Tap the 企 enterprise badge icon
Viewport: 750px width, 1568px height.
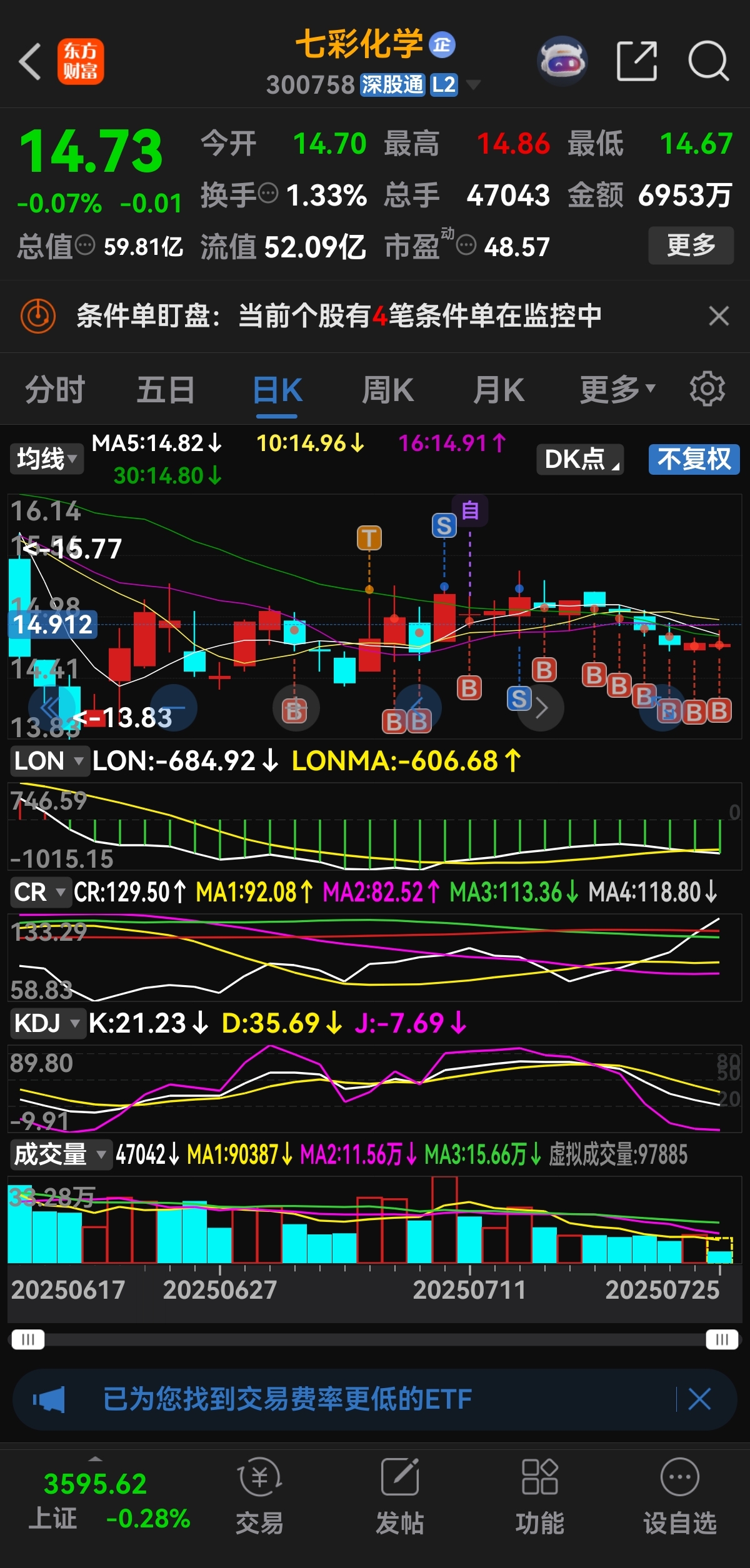click(442, 45)
